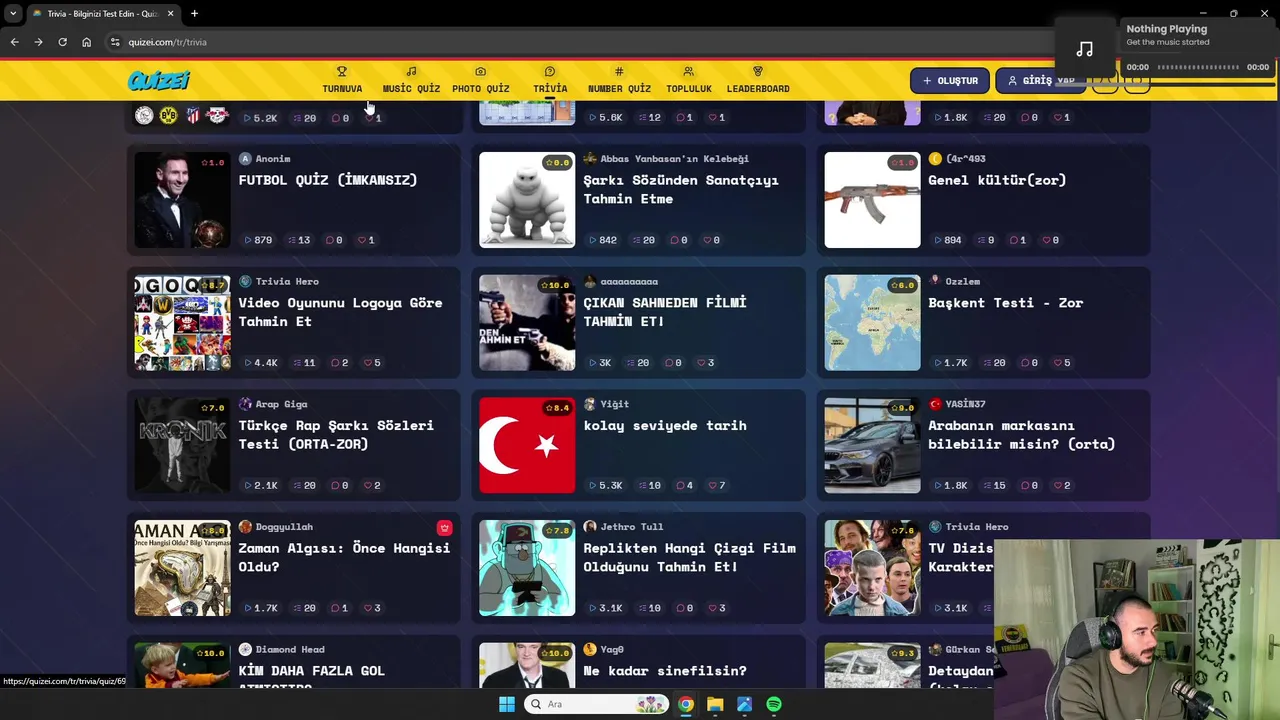Viewport: 1280px width, 720px height.
Task: Click author name YASİN37
Action: coord(965,404)
